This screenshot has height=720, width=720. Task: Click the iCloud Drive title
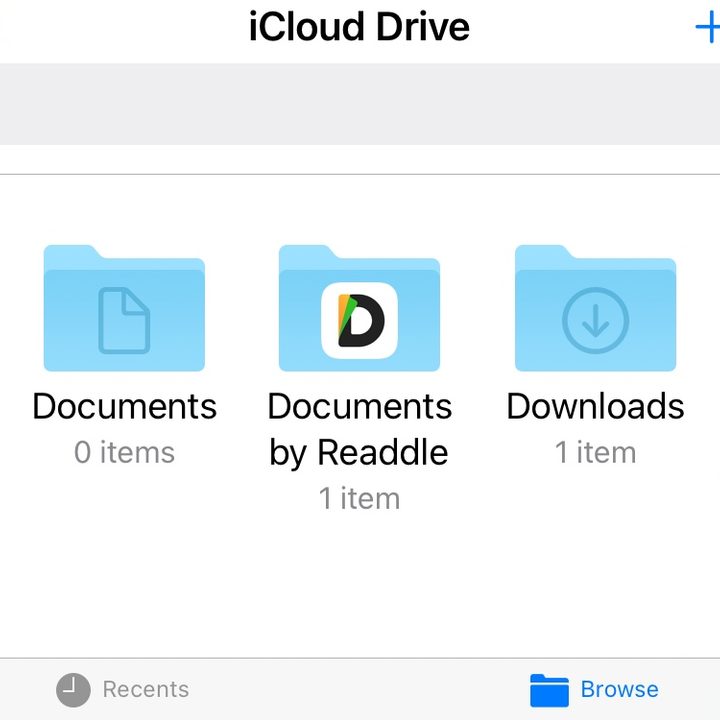[x=360, y=27]
